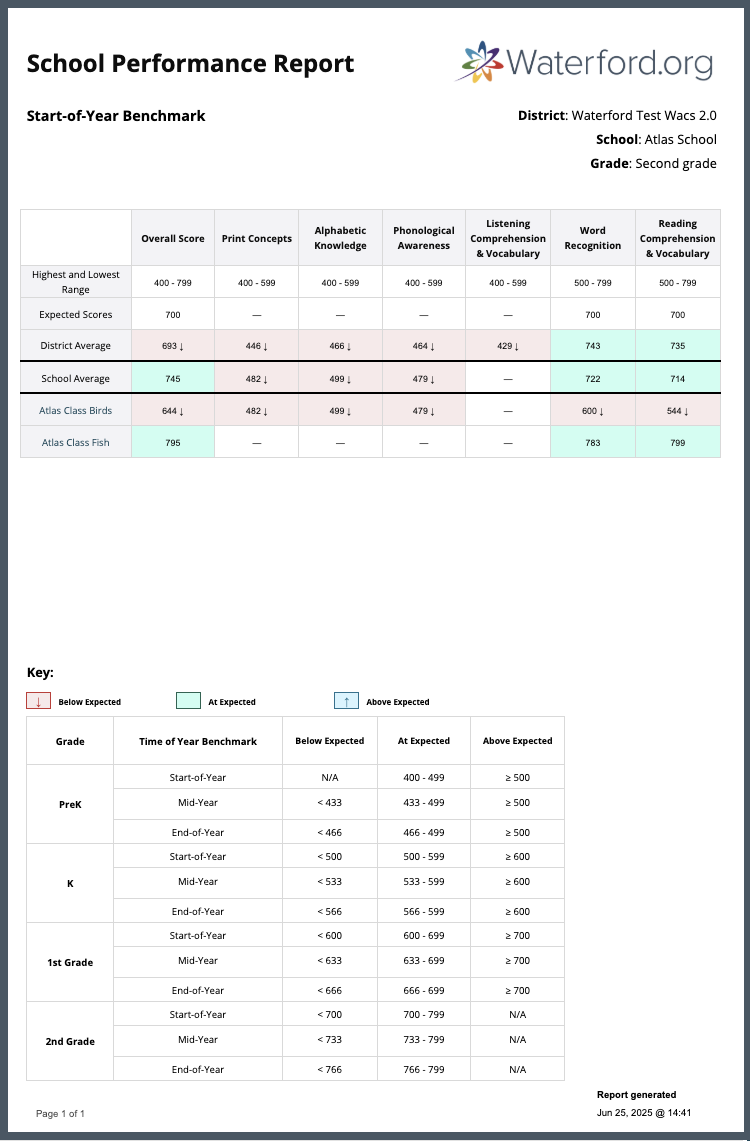Viewport: 750px width, 1141px height.
Task: Click District Average Word Recognition 743
Action: (593, 346)
